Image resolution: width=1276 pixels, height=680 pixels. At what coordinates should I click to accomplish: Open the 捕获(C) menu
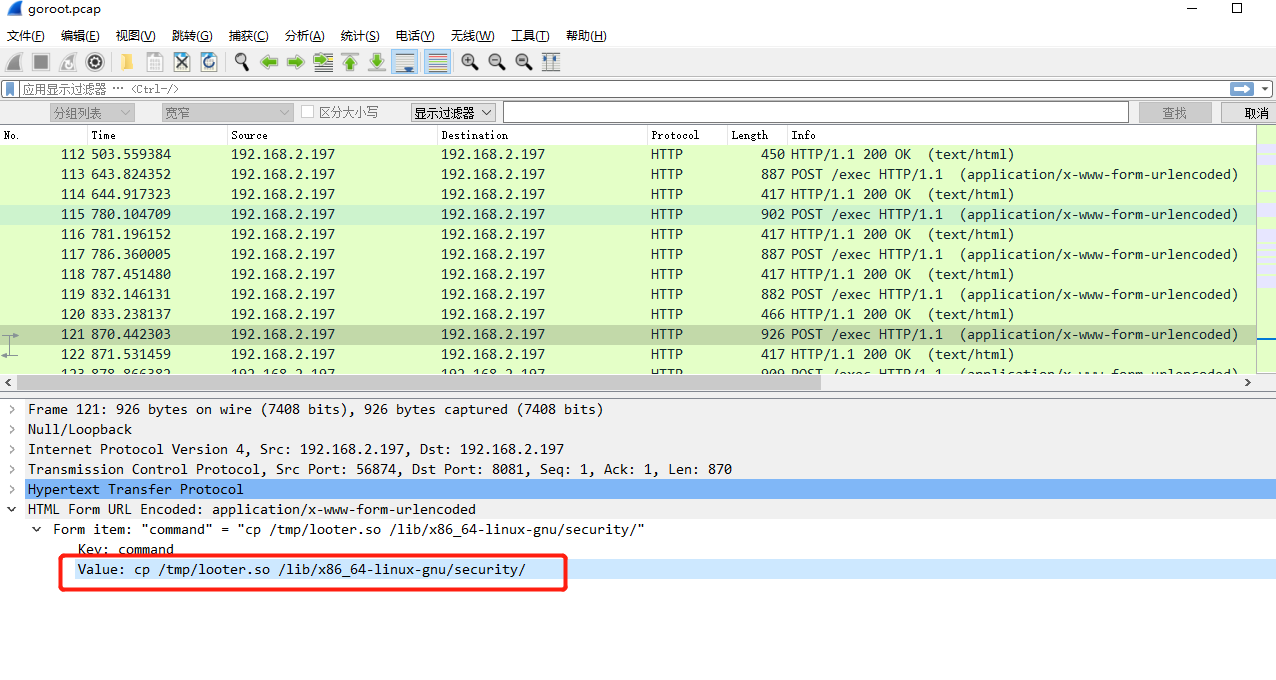click(x=249, y=36)
